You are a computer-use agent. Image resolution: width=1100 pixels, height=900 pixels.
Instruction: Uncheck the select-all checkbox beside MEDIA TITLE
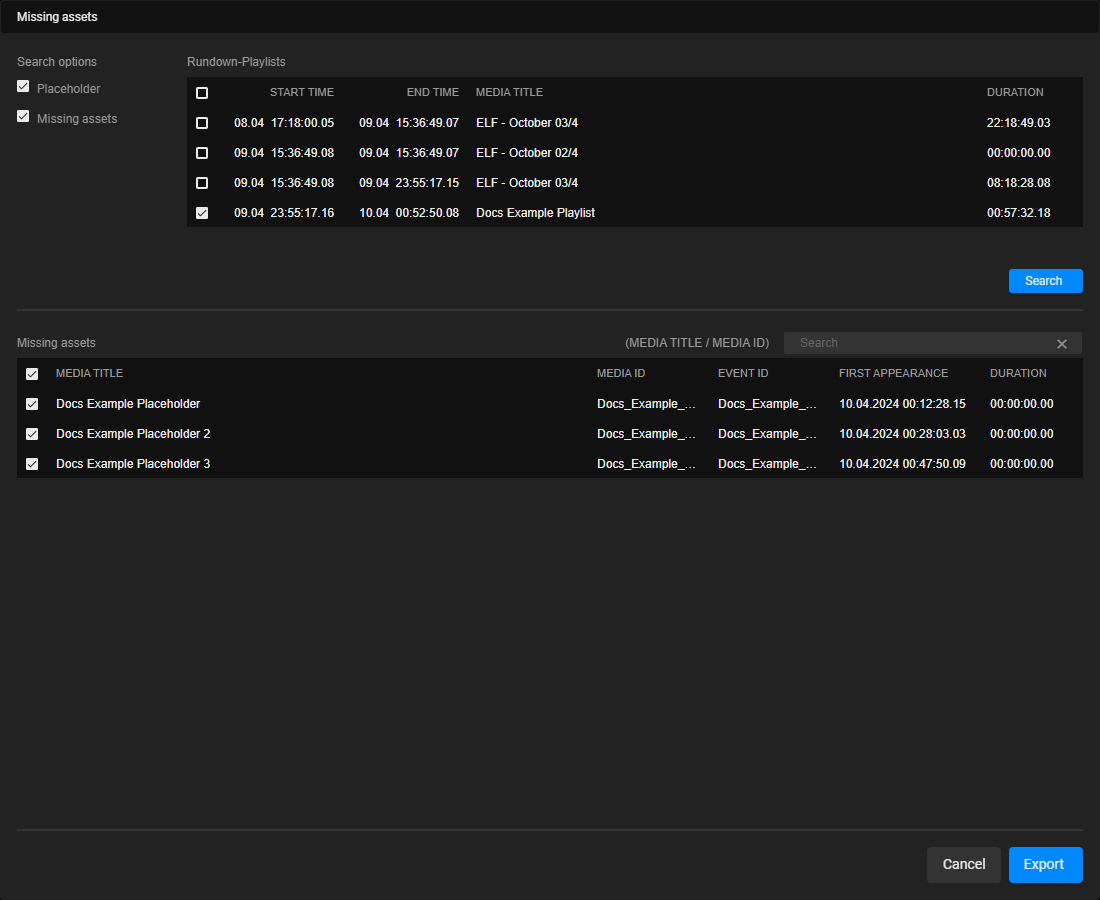click(x=31, y=373)
